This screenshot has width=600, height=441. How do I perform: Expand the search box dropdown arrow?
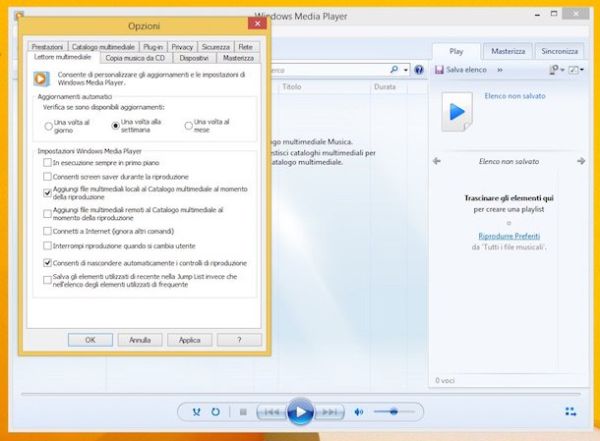405,70
